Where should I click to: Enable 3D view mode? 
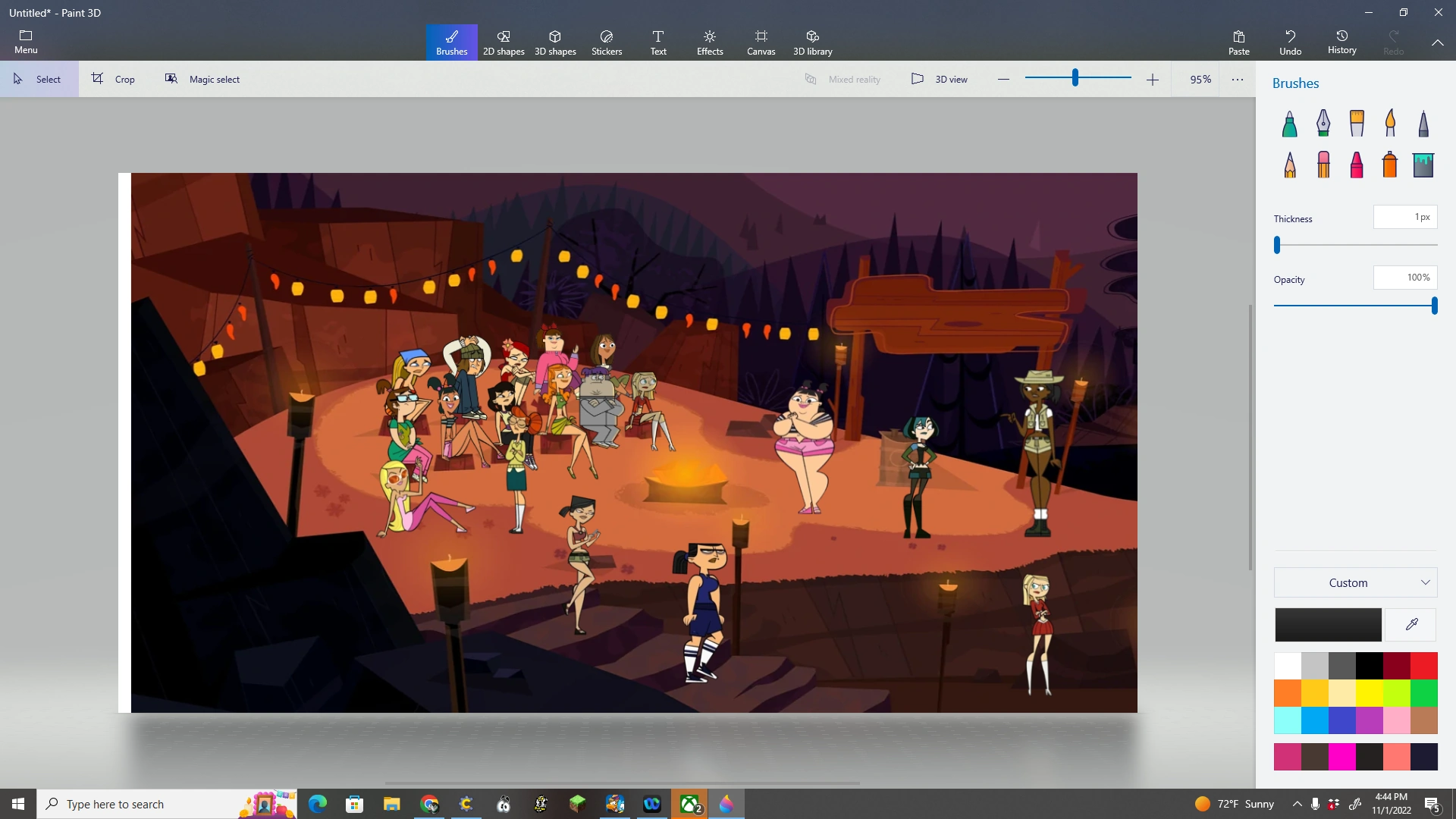939,79
